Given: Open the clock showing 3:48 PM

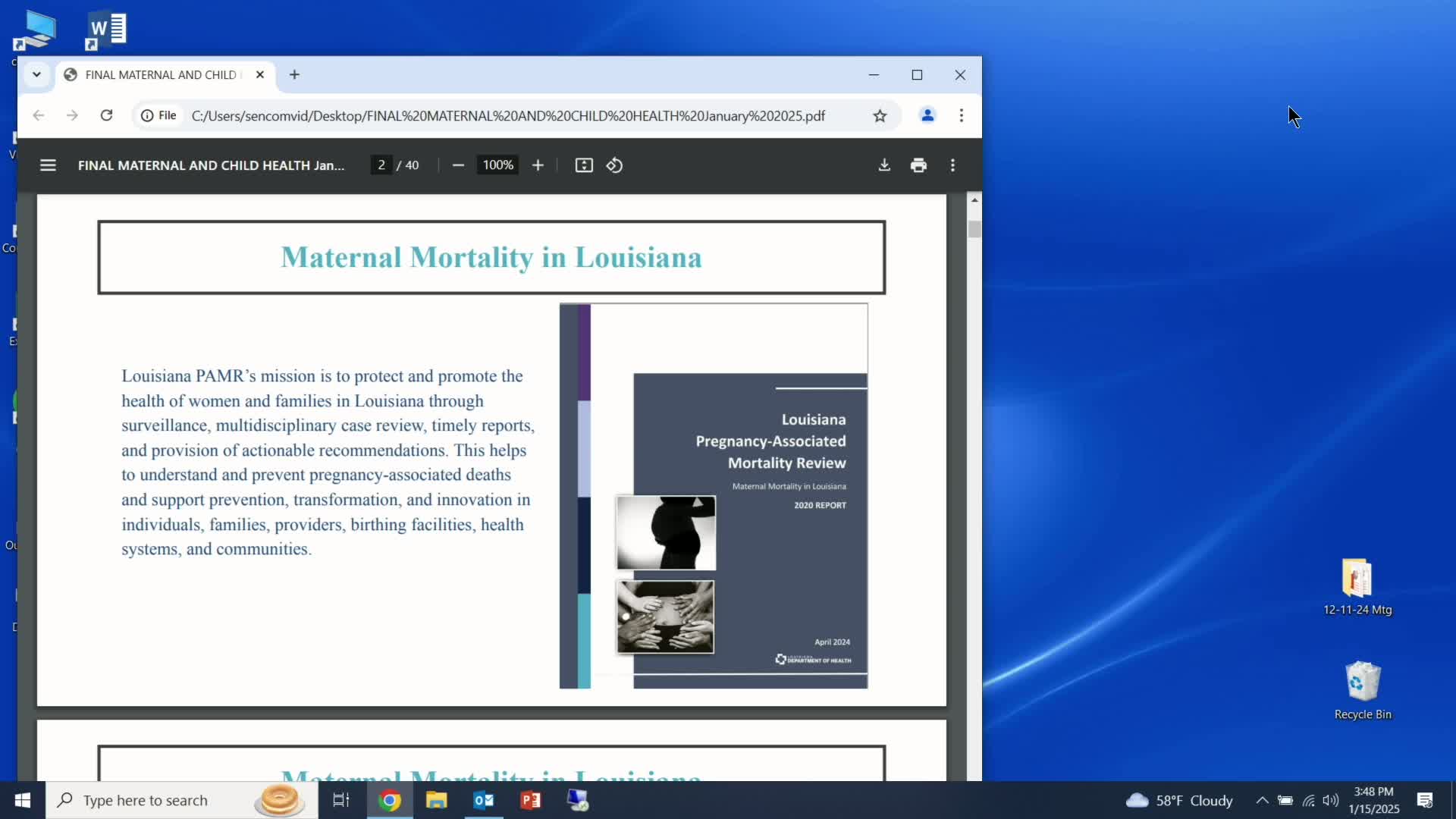Looking at the screenshot, I should tap(1374, 800).
